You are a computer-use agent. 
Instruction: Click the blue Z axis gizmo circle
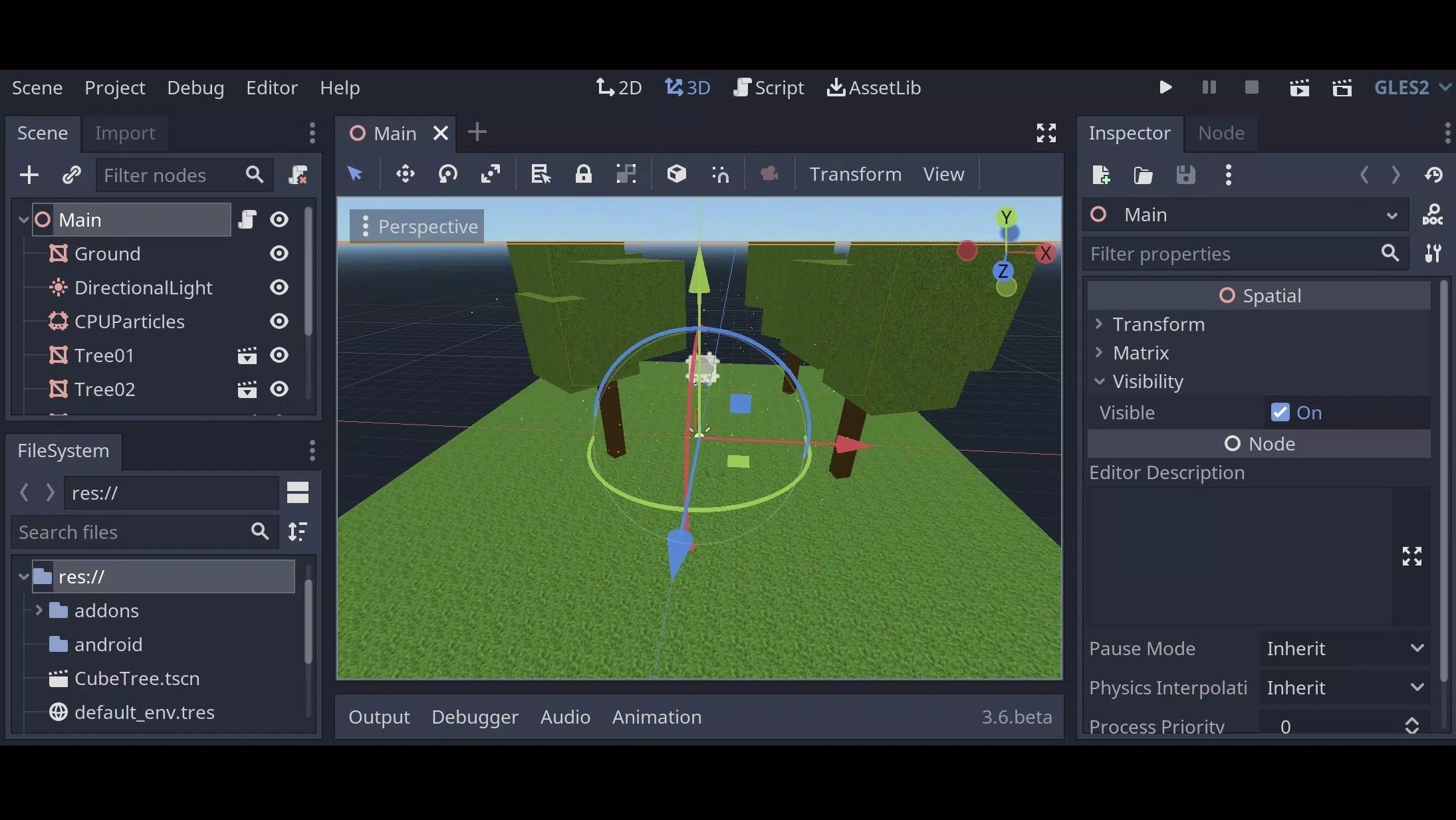coord(1003,271)
